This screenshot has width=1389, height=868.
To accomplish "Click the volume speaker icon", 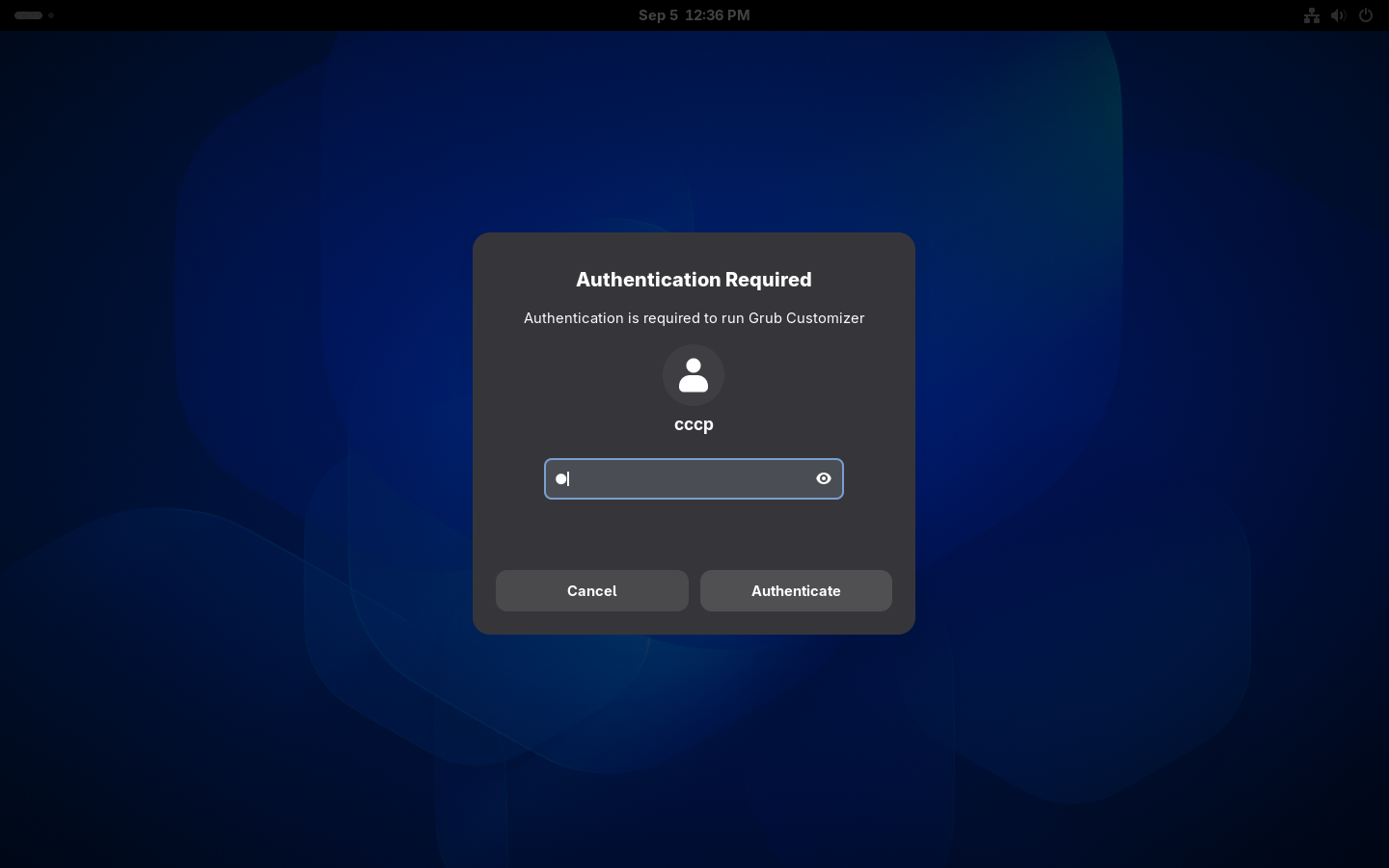I will point(1338,15).
